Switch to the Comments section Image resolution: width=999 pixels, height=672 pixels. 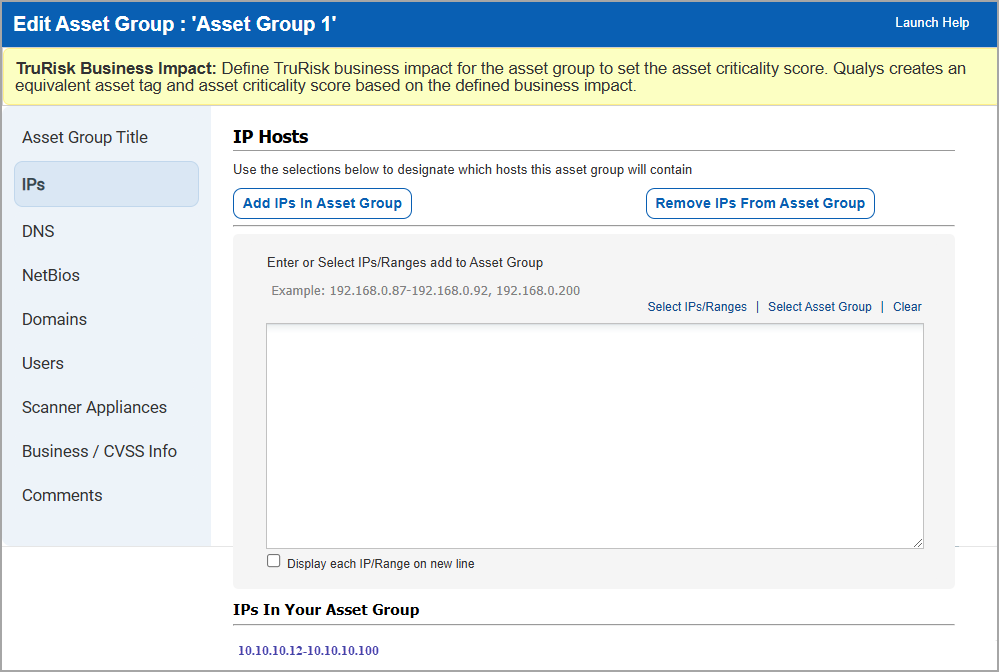coord(62,495)
